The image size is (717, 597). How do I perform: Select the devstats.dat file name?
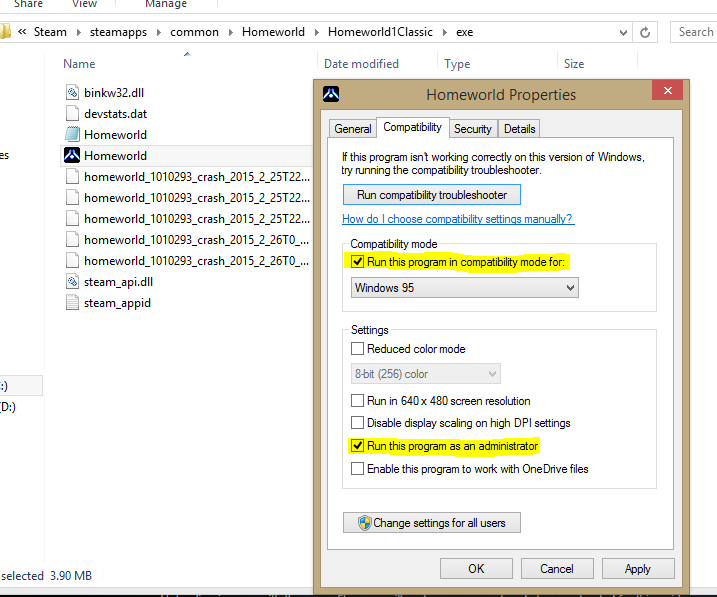coord(115,113)
